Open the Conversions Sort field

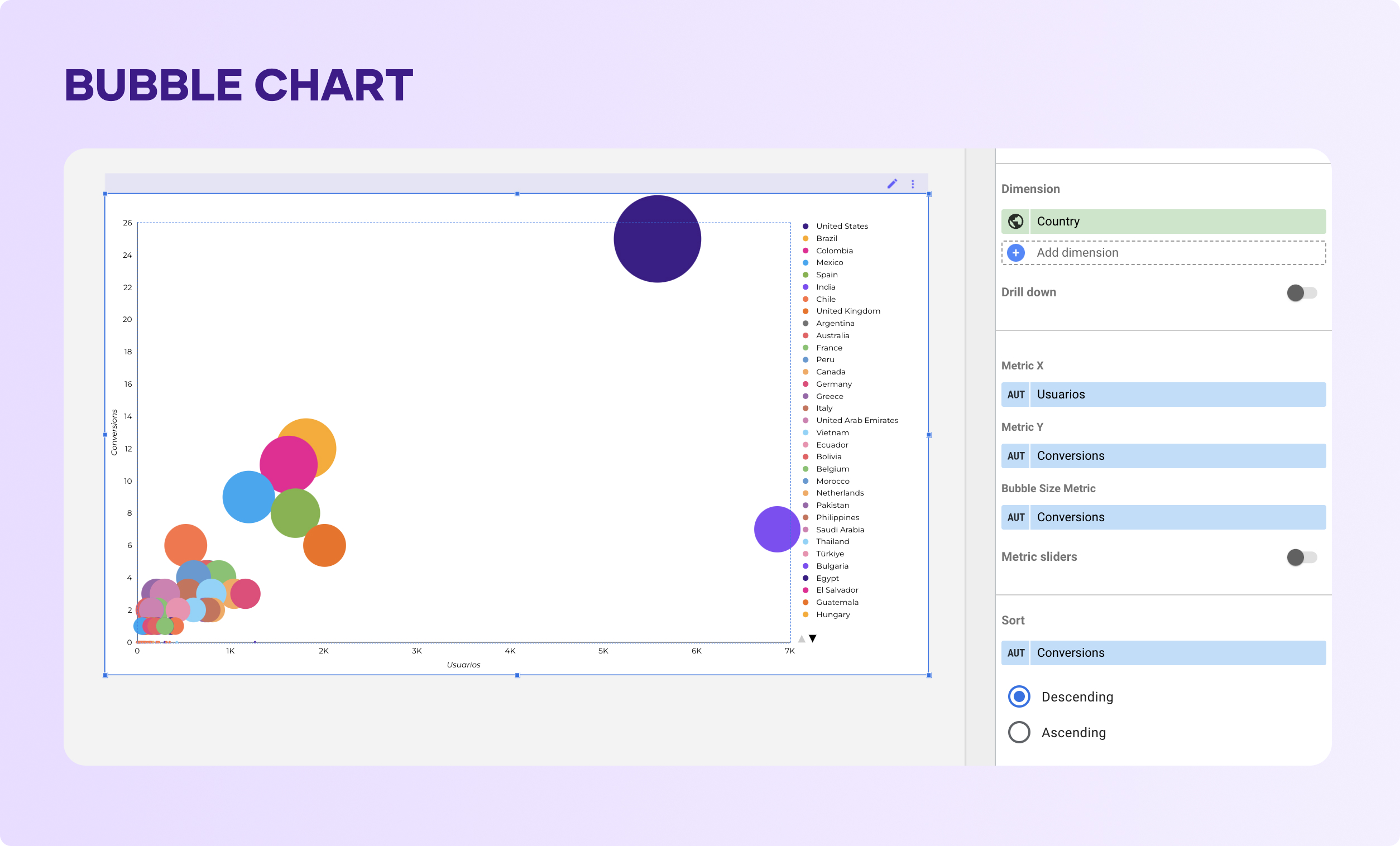click(x=1163, y=653)
